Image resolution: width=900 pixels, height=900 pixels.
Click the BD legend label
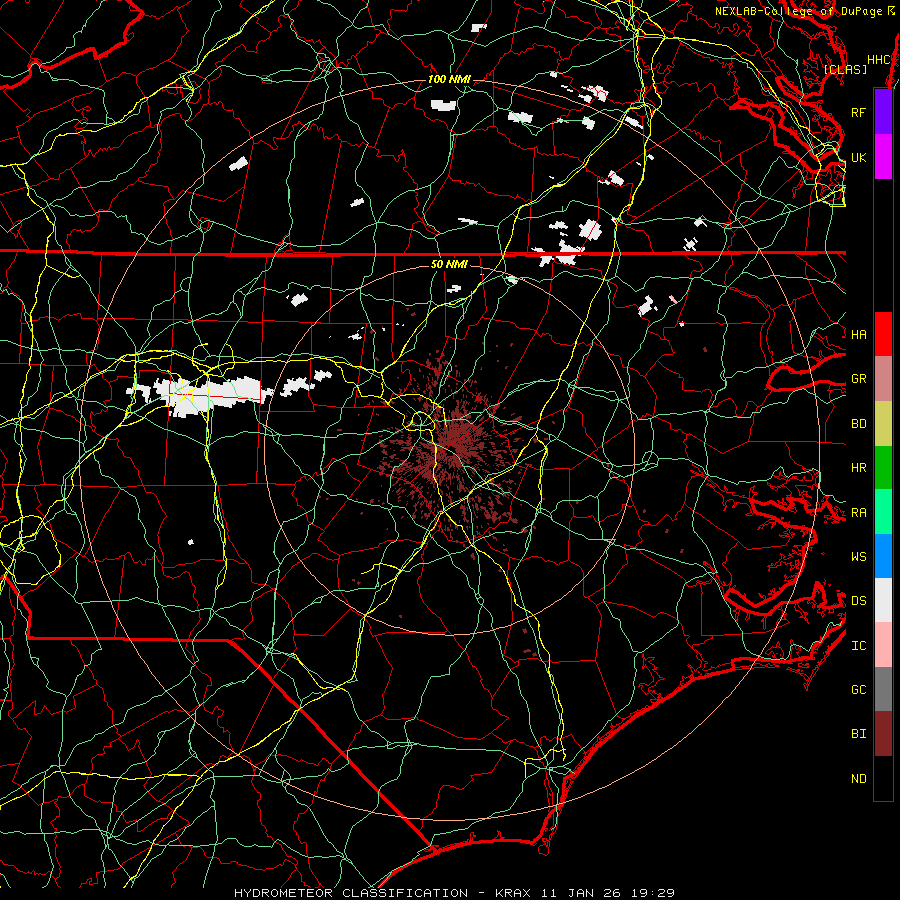coord(858,424)
